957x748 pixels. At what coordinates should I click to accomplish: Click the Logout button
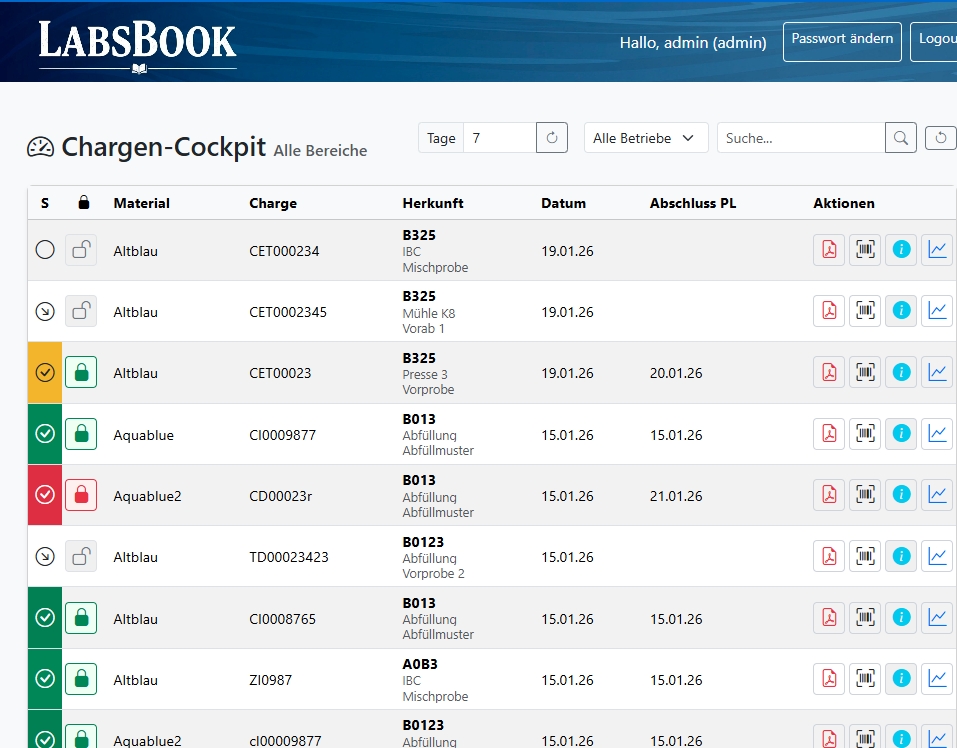[935, 41]
